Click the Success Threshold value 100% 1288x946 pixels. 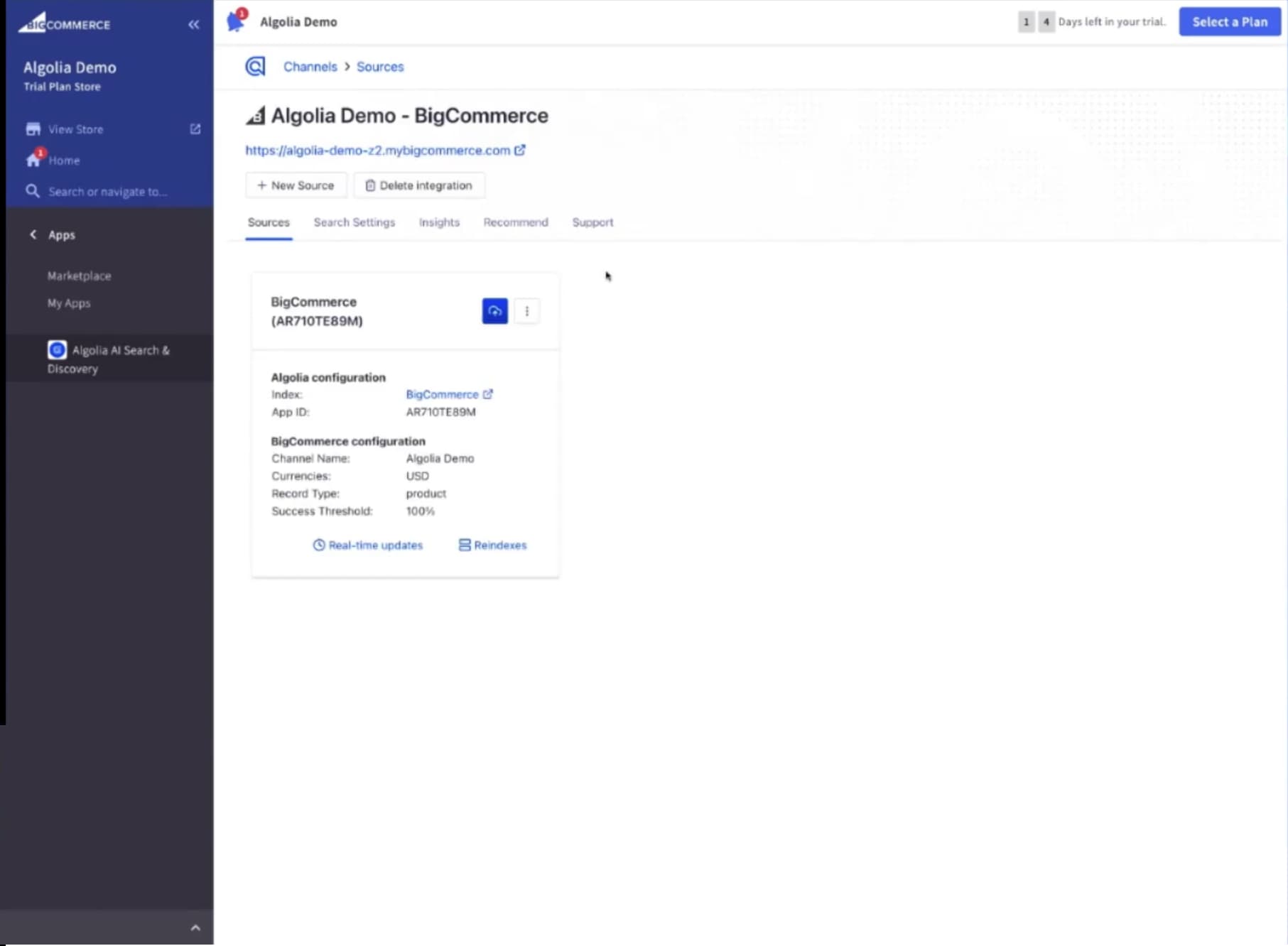[x=421, y=511]
